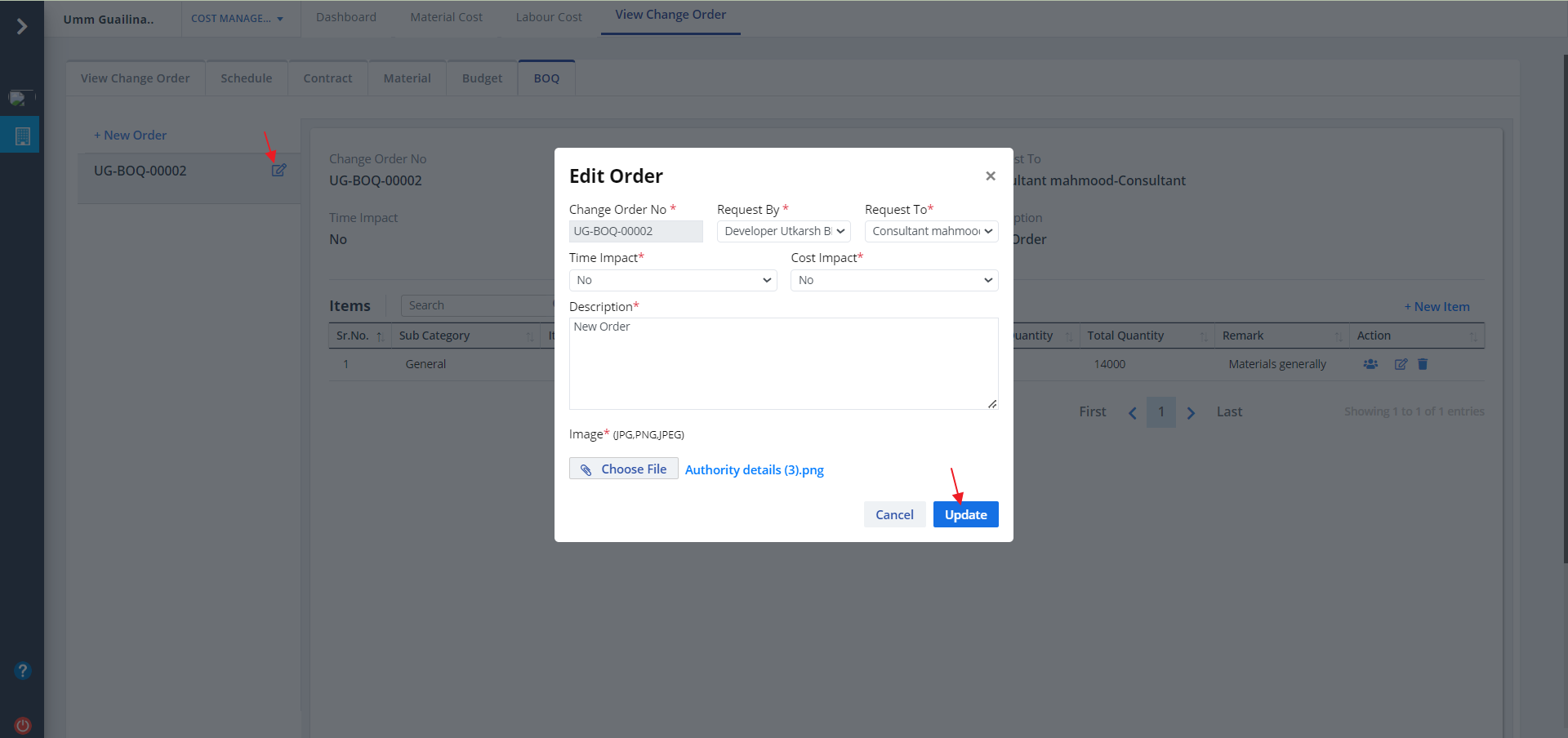
Task: Open the Material Cost menu item
Action: click(x=446, y=17)
